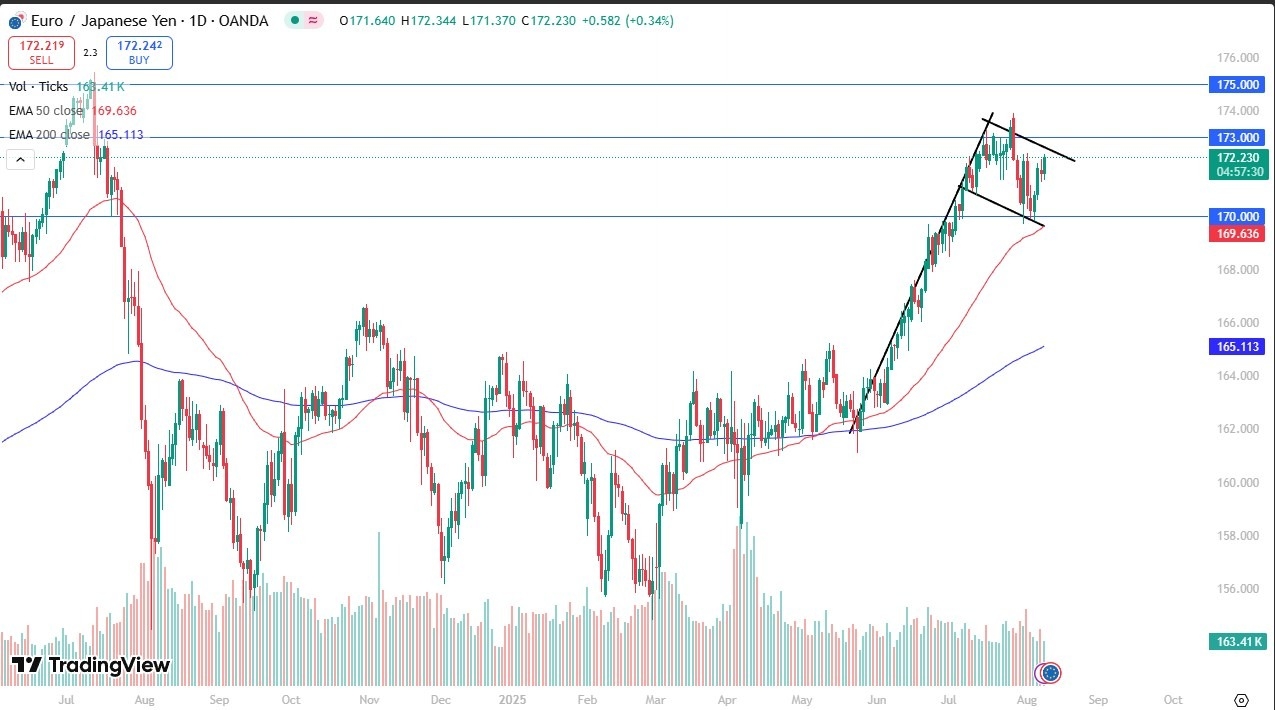Click the red EMA 50 label 169.636
1275x710 pixels.
[1238, 234]
